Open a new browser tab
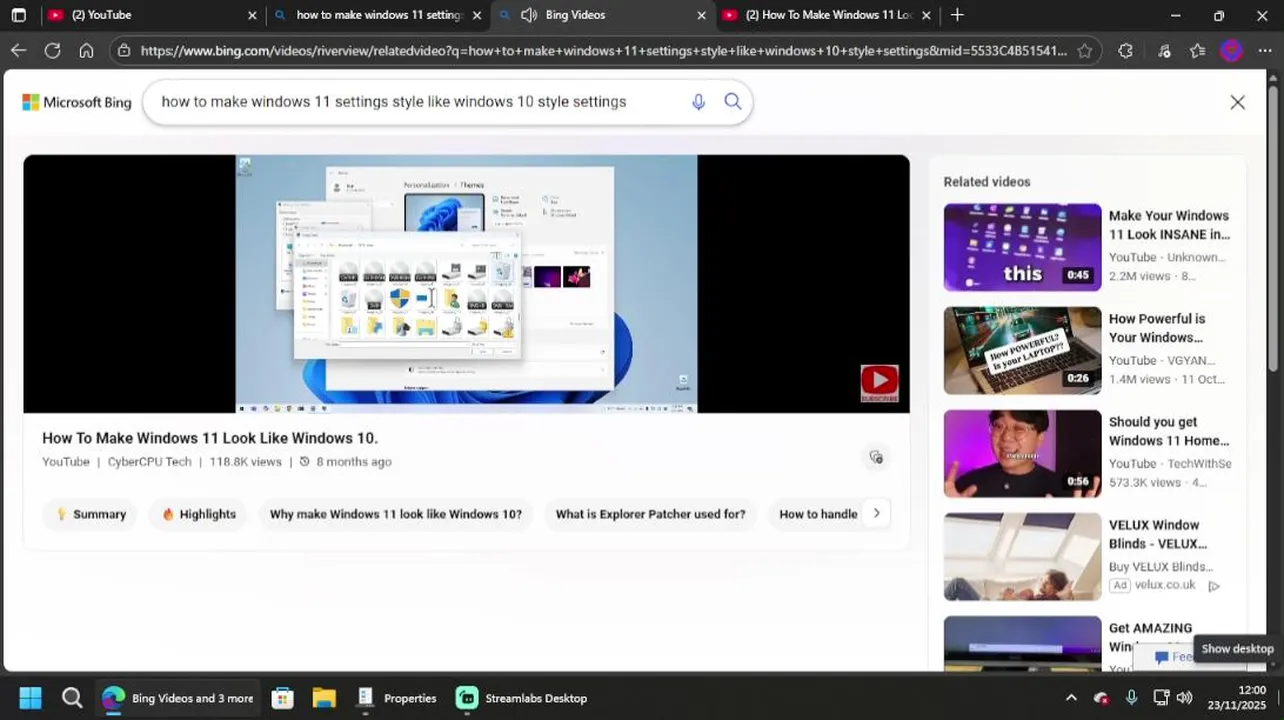This screenshot has height=720, width=1284. [x=957, y=15]
